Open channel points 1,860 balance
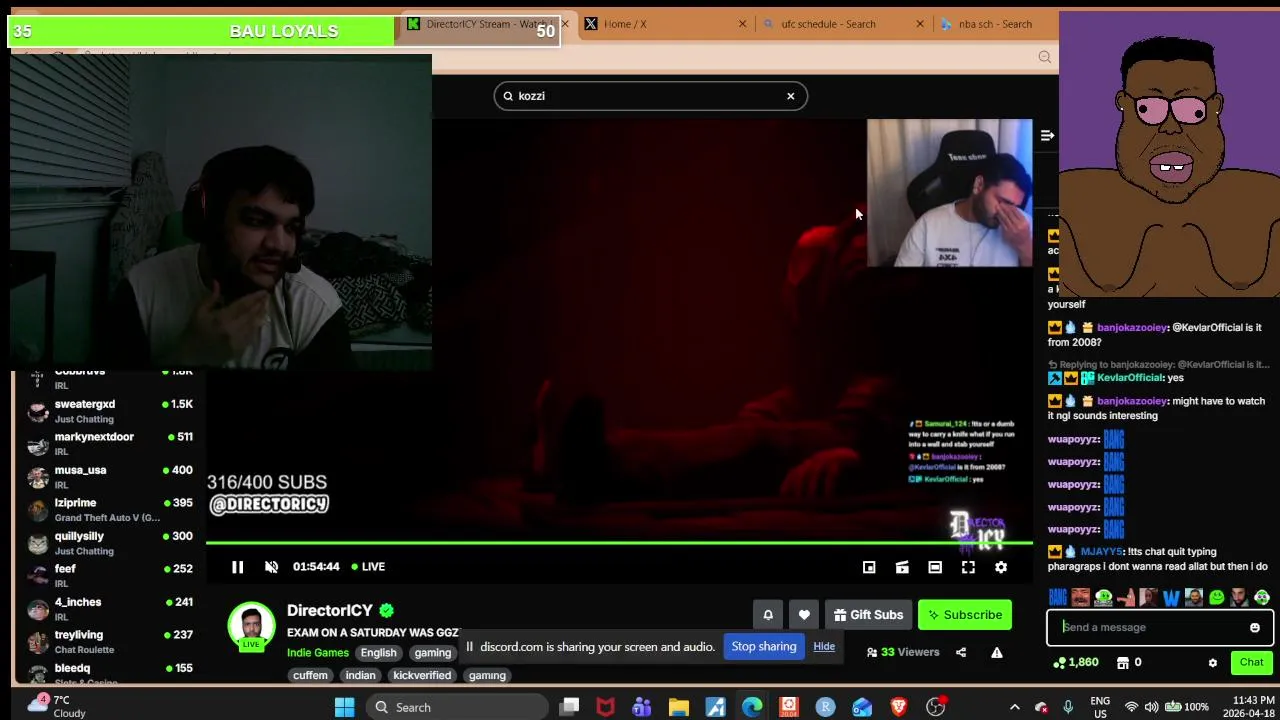The width and height of the screenshot is (1280, 720). coord(1076,662)
